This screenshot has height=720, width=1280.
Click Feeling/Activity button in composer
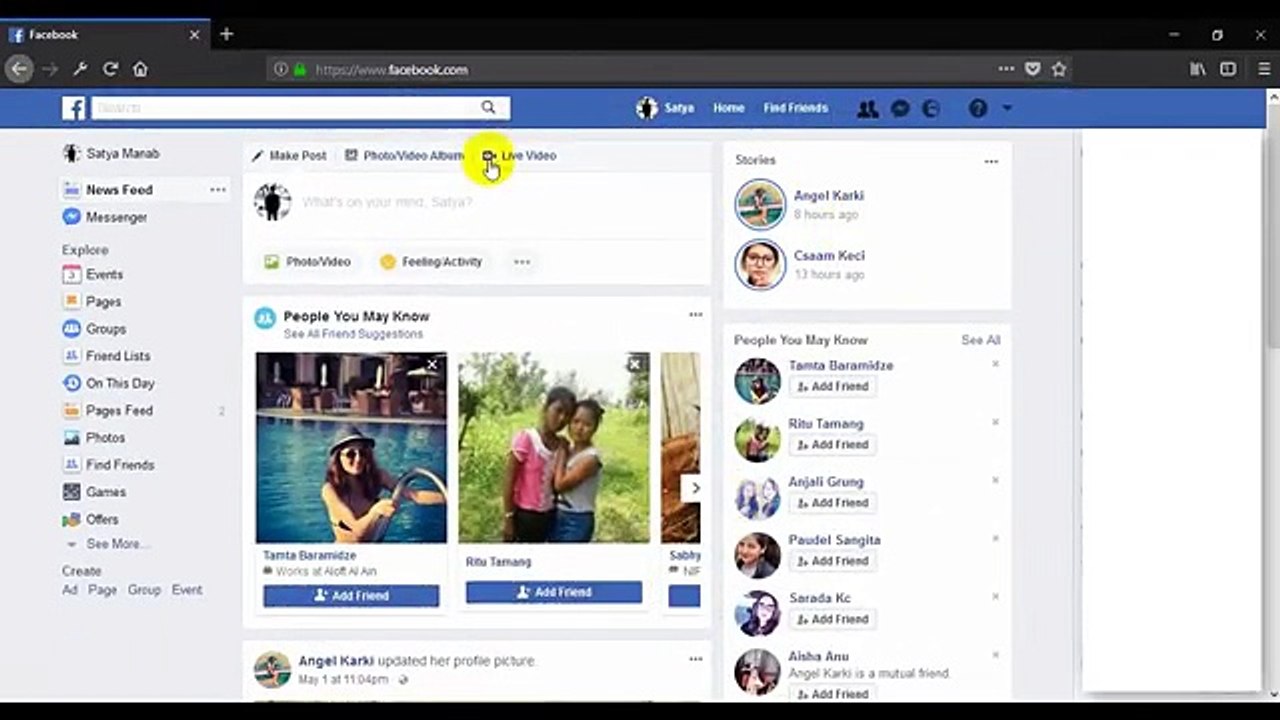[431, 262]
